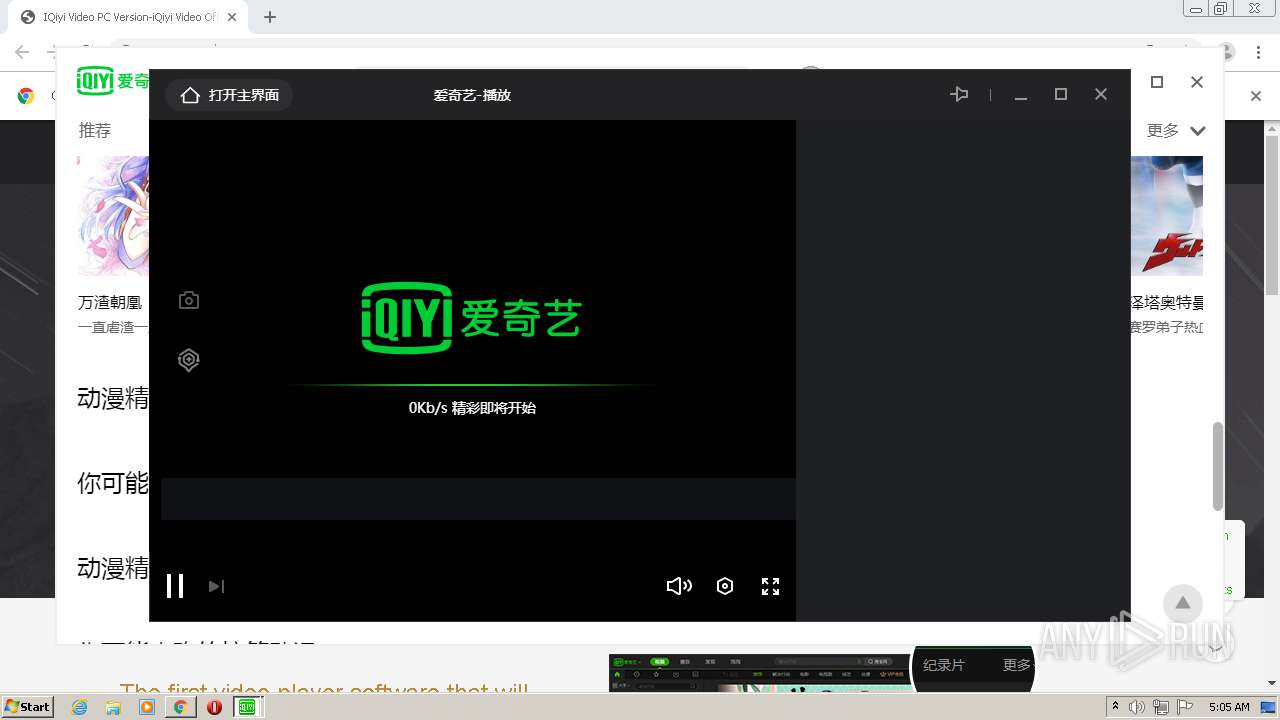Open a new Chrome tab

point(270,17)
